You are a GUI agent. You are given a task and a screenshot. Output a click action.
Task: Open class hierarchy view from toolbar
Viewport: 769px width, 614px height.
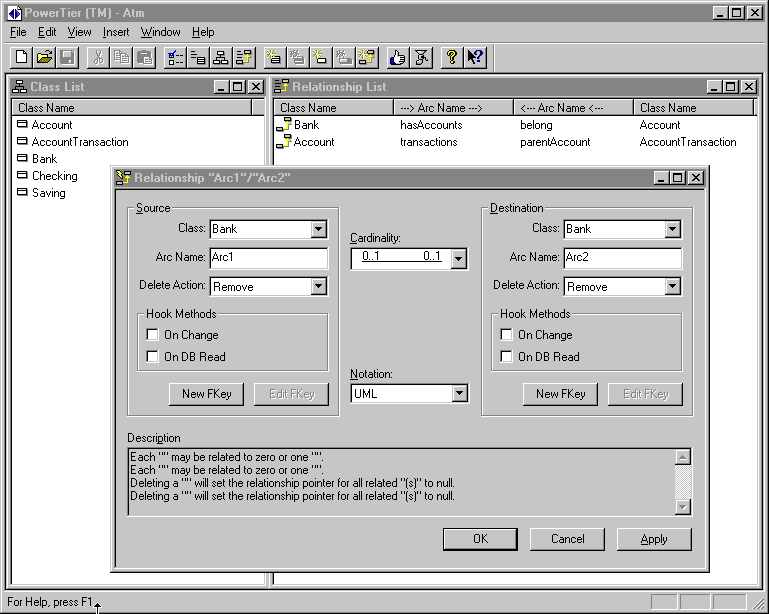(221, 57)
